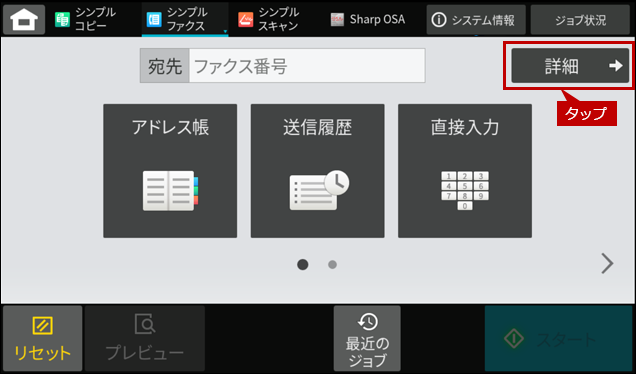
Task: Launch Sharp OSA application
Action: point(367,19)
